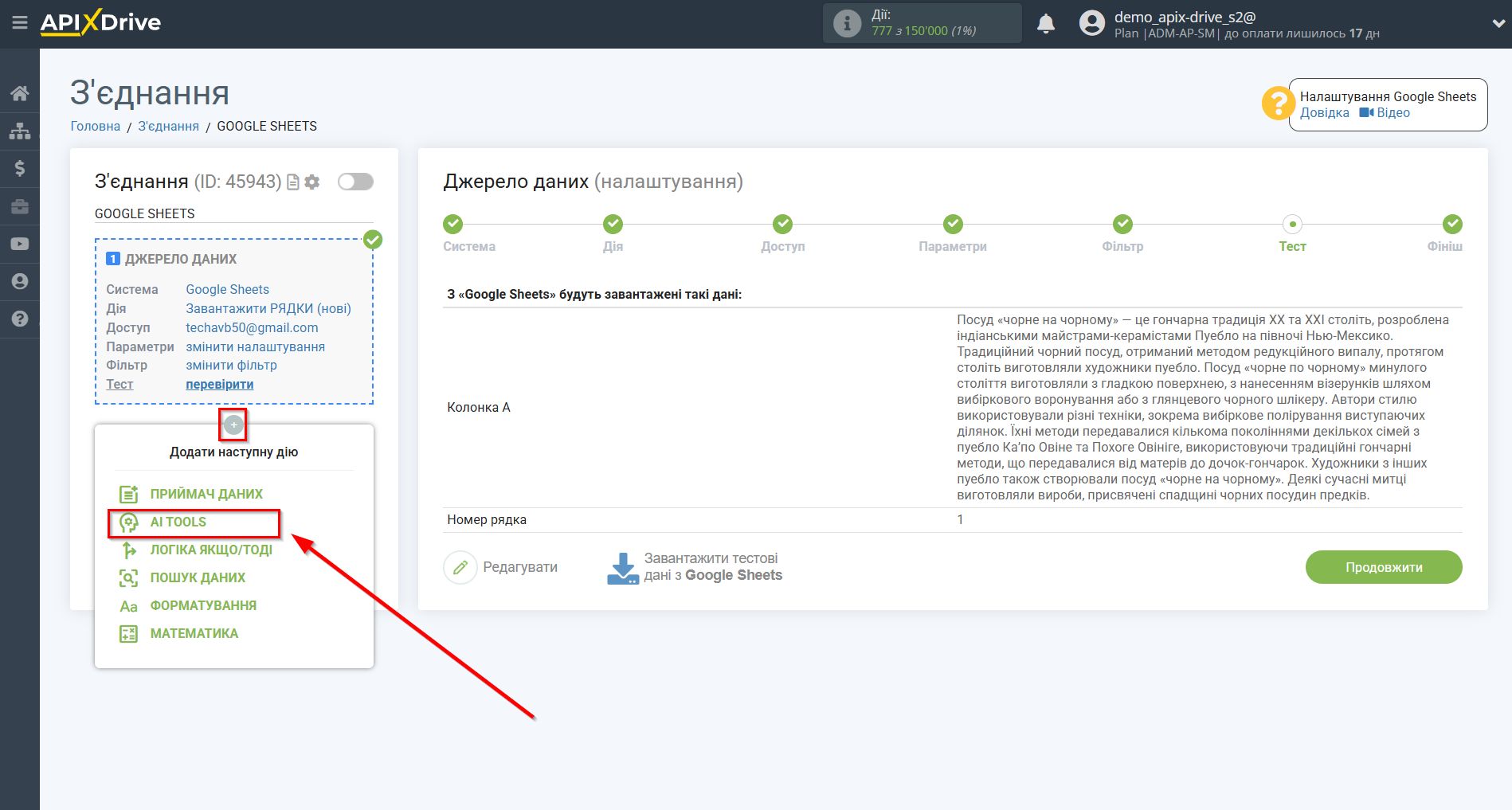1512x810 pixels.
Task: Open the YouTube video sidebar icon
Action: pos(20,244)
